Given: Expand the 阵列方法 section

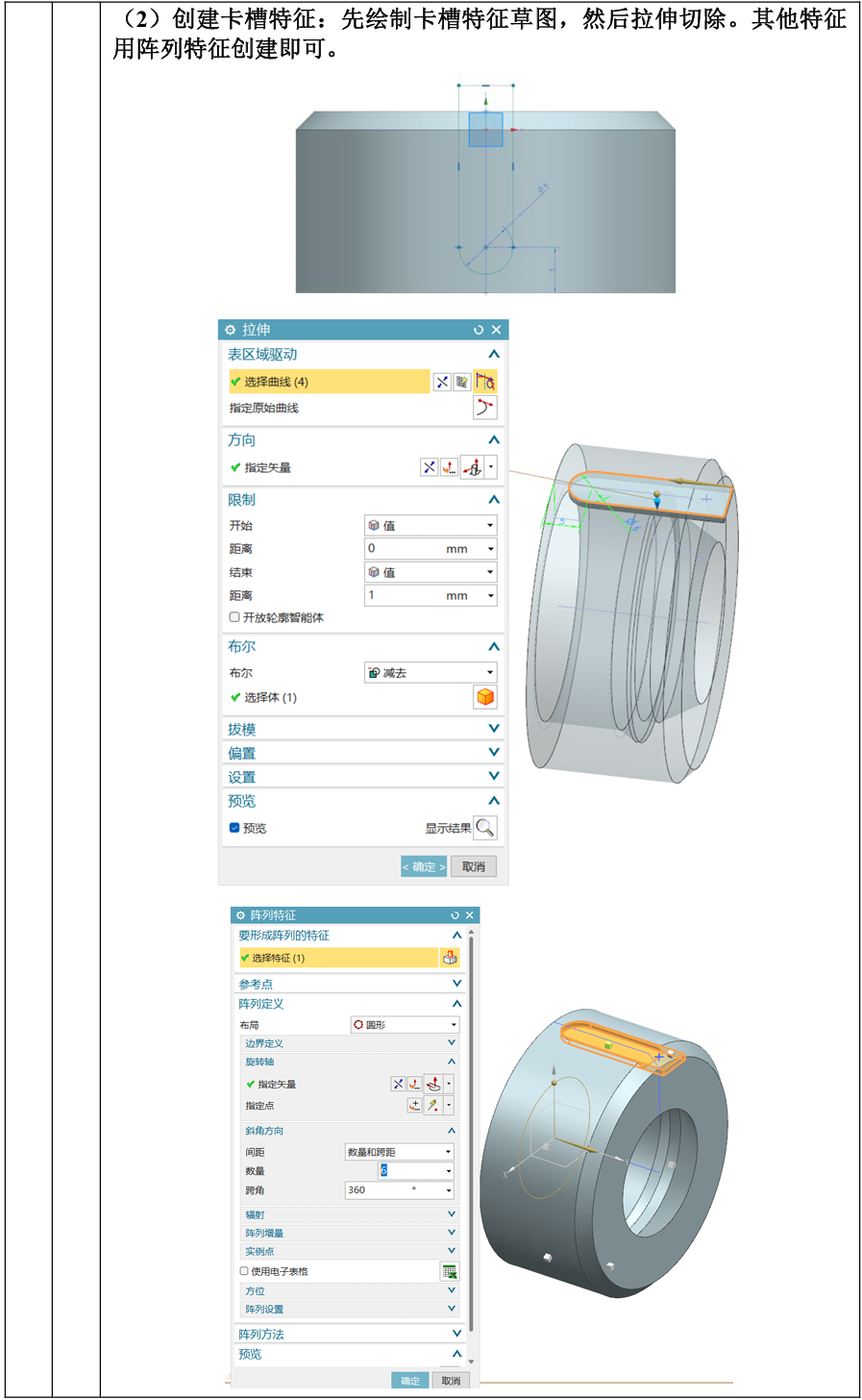Looking at the screenshot, I should coord(456,1334).
